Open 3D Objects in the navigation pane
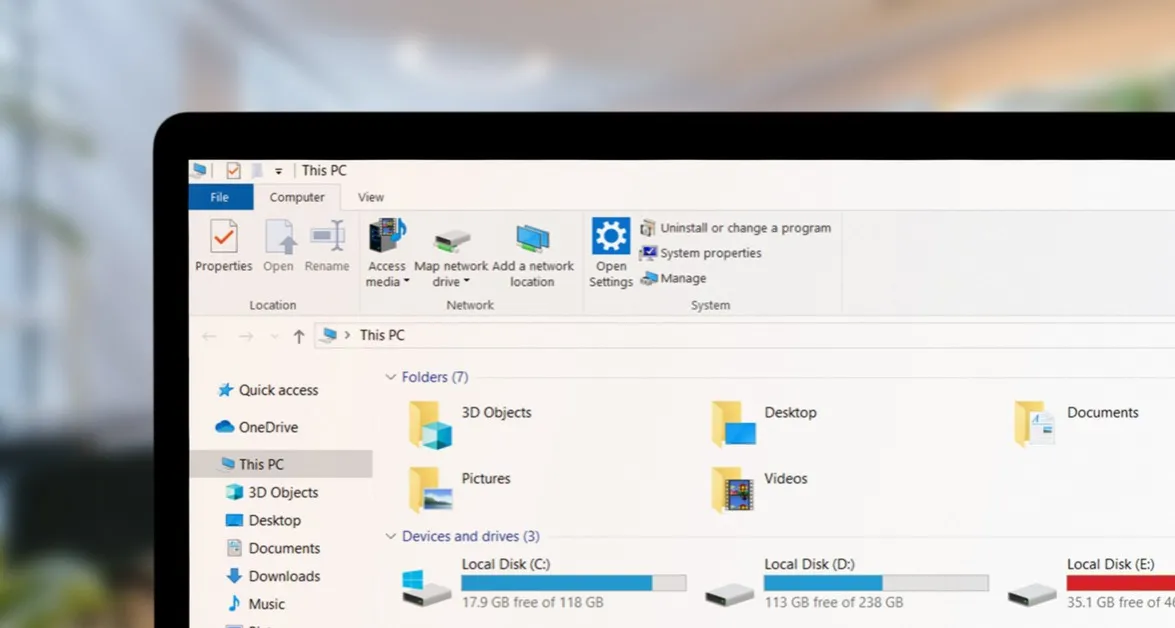Viewport: 1175px width, 628px height. [272, 492]
